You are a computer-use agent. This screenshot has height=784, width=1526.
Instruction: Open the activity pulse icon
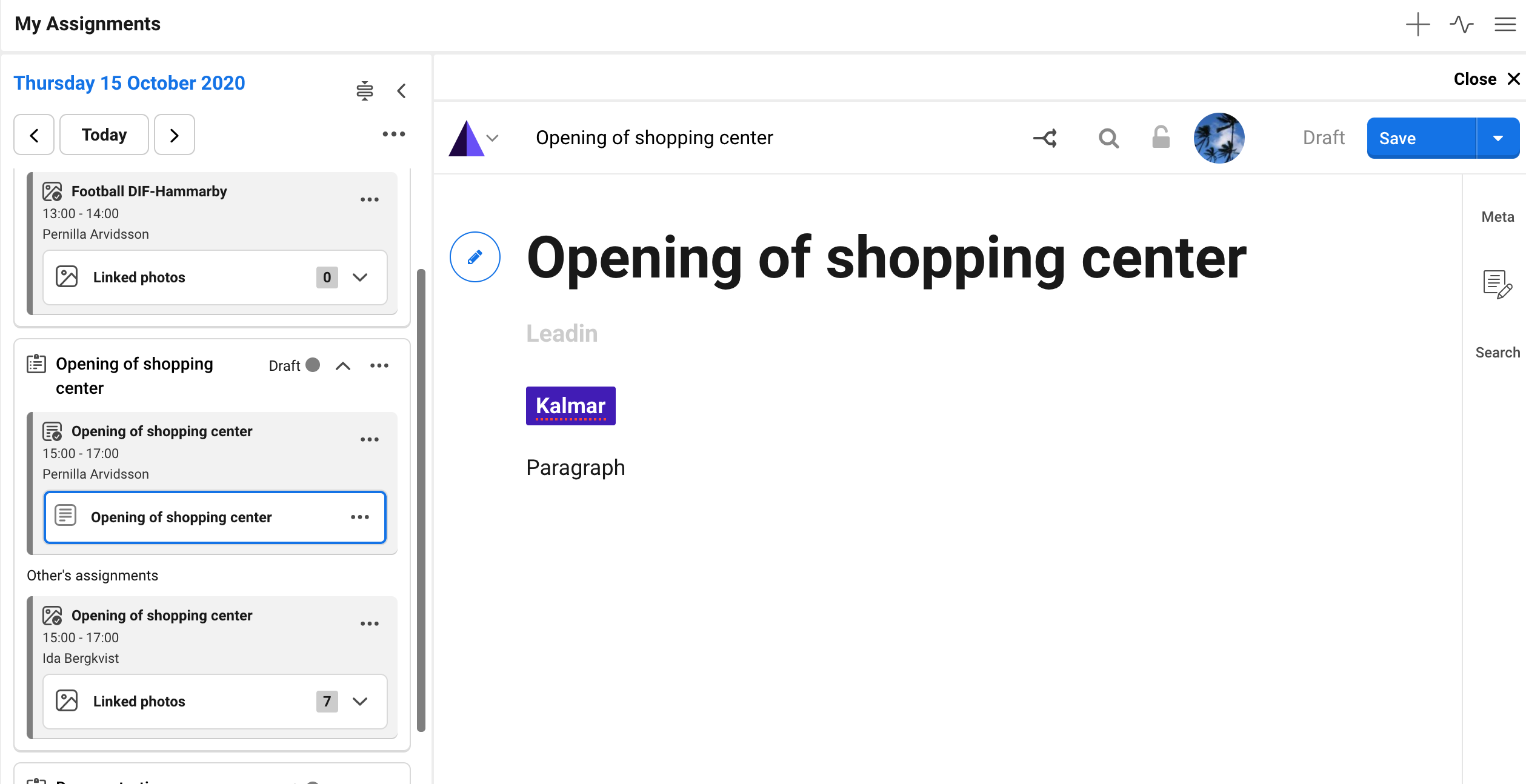[1461, 24]
